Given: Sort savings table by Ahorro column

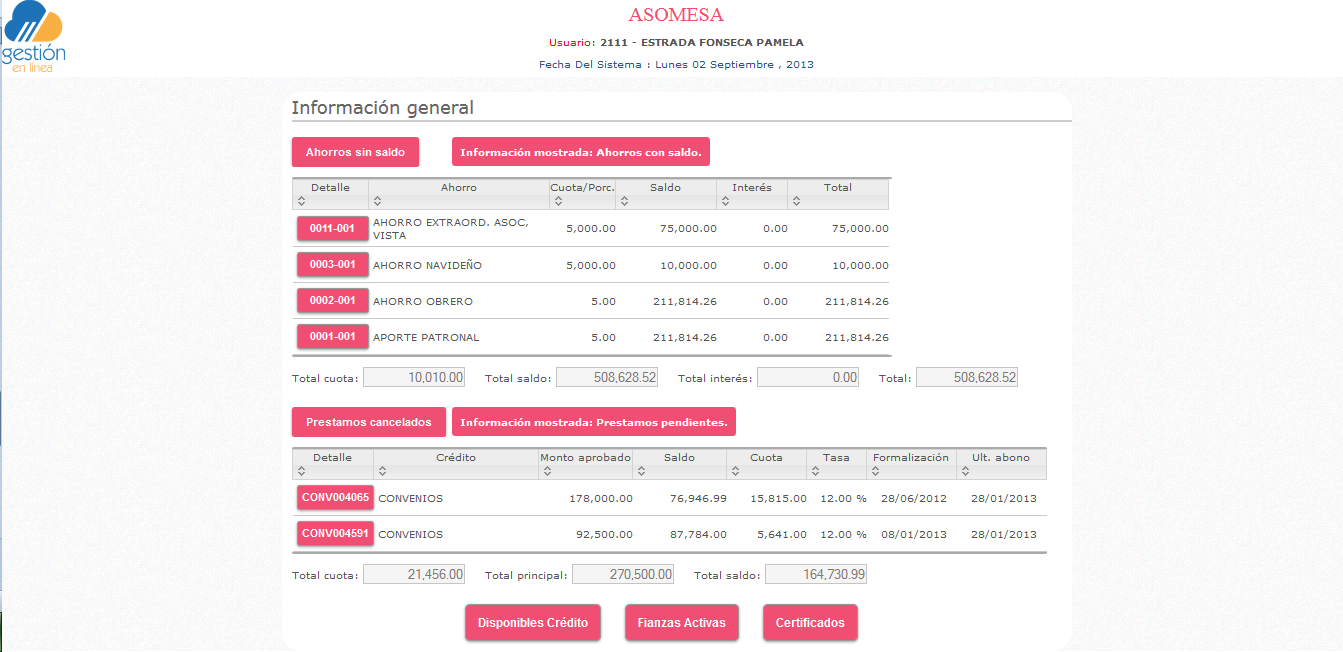Looking at the screenshot, I should point(459,194).
